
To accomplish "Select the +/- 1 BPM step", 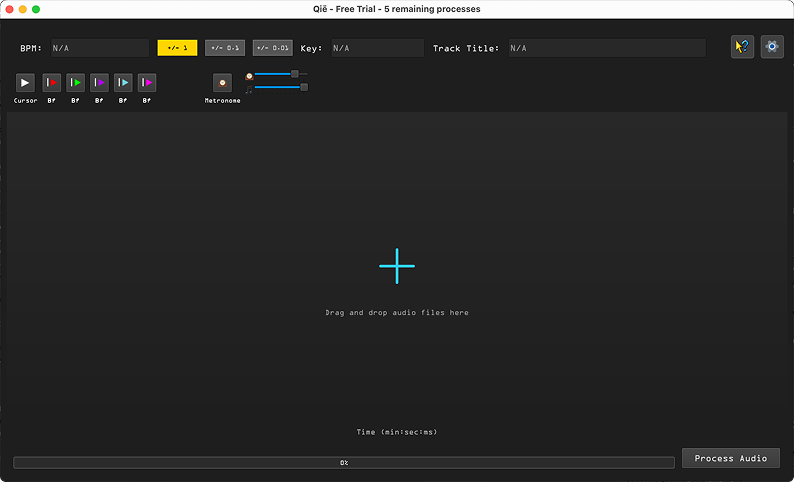I will point(178,48).
